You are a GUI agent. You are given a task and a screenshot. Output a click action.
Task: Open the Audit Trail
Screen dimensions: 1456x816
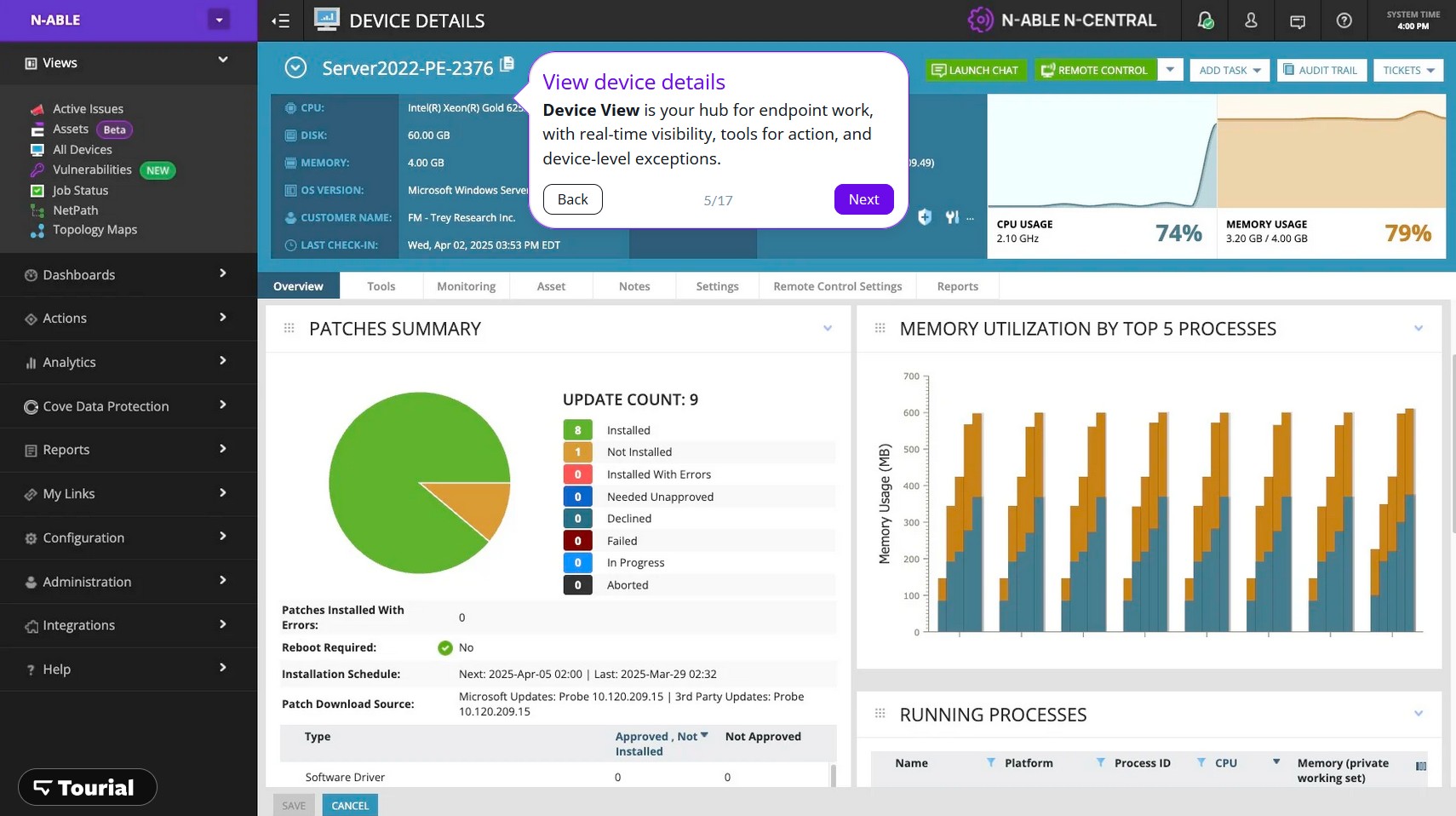pyautogui.click(x=1321, y=70)
